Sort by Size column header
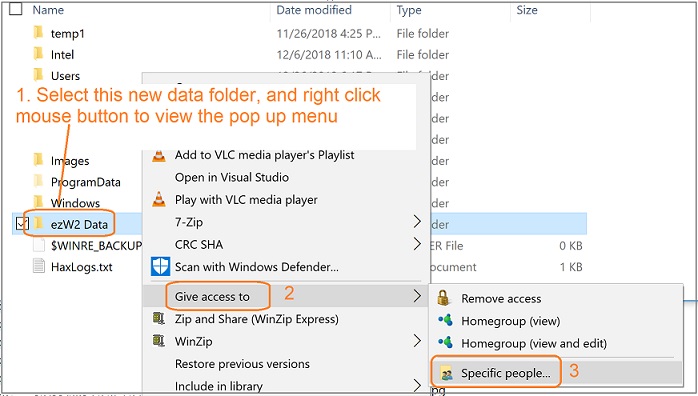This screenshot has width=698, height=396. click(527, 10)
